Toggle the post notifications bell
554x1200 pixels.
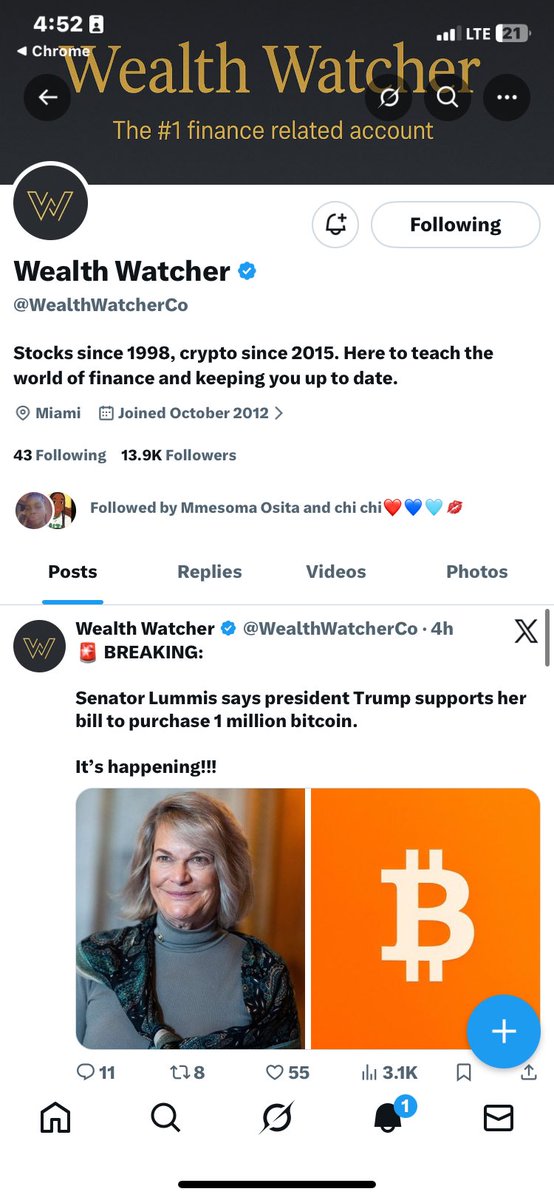click(x=336, y=225)
